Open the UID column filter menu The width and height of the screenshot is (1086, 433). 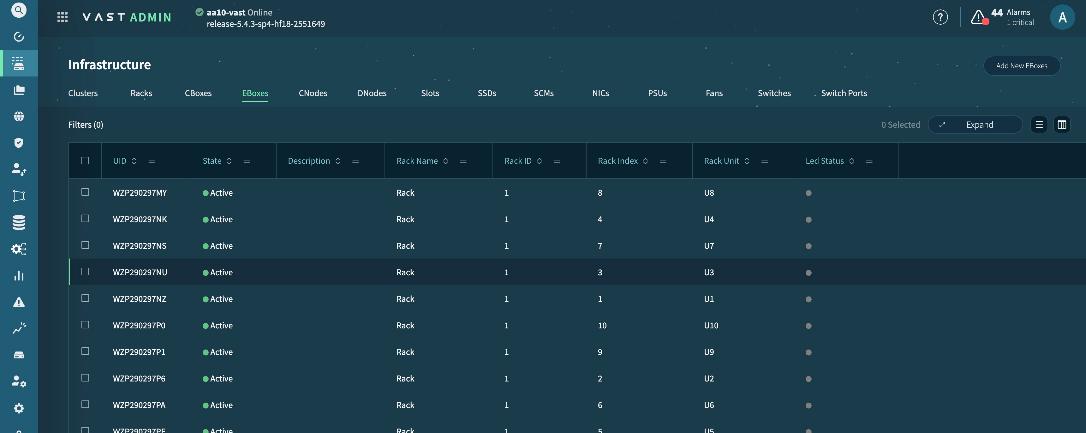152,161
